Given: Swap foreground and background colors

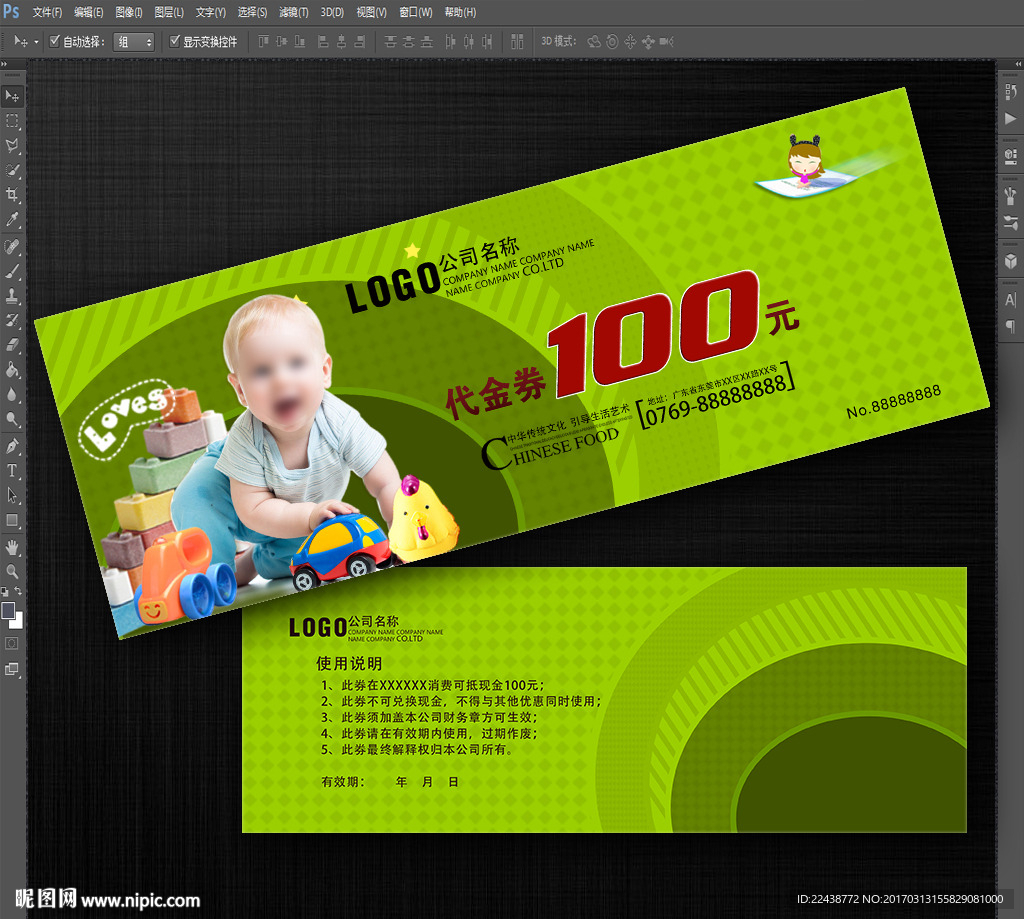Looking at the screenshot, I should tap(18, 591).
